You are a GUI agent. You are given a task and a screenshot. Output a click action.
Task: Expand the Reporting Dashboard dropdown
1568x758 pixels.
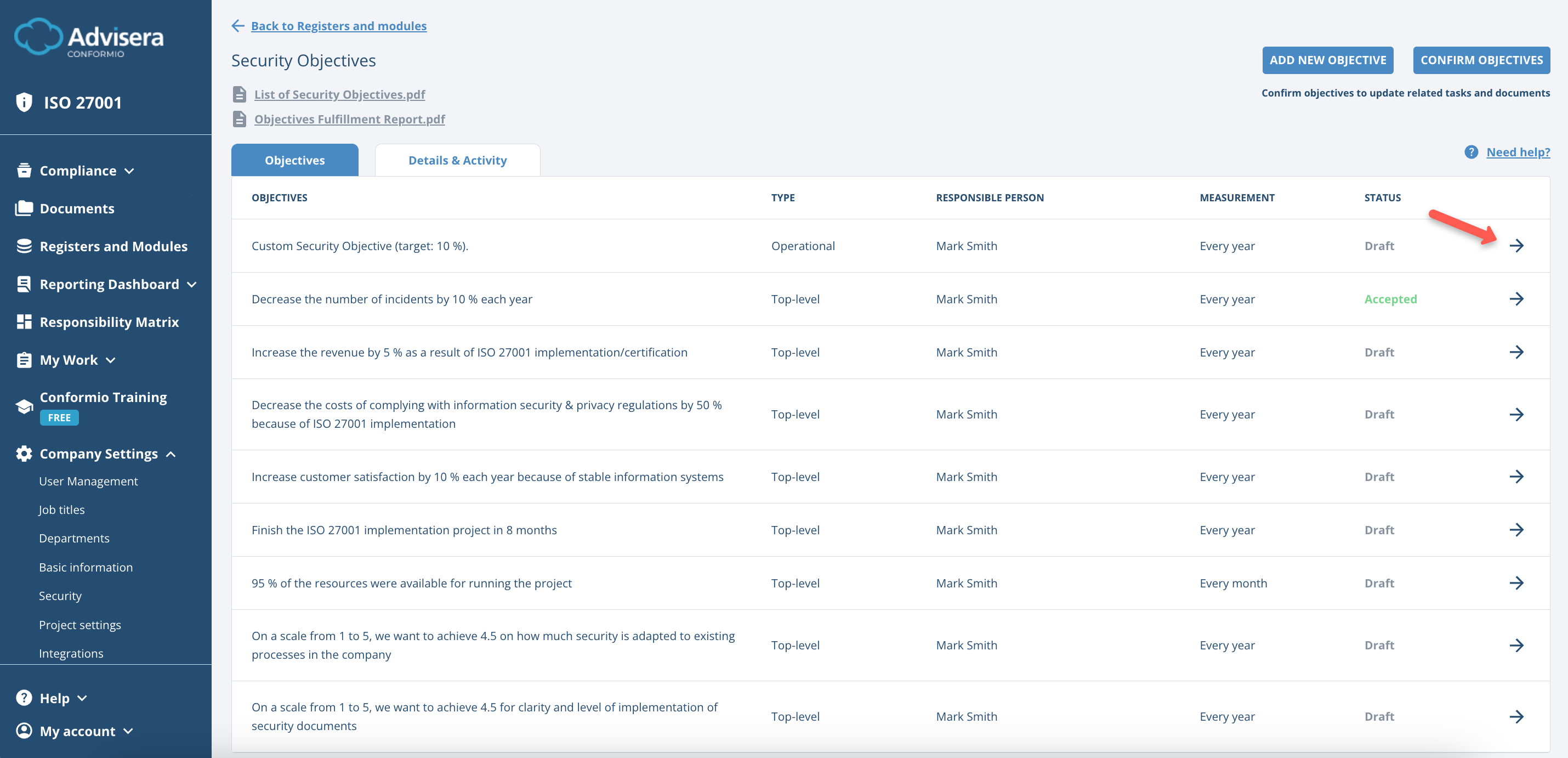coord(192,284)
